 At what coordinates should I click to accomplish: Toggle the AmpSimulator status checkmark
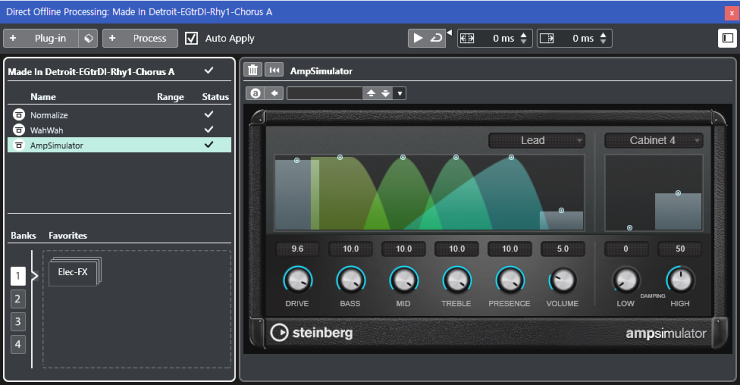[209, 144]
